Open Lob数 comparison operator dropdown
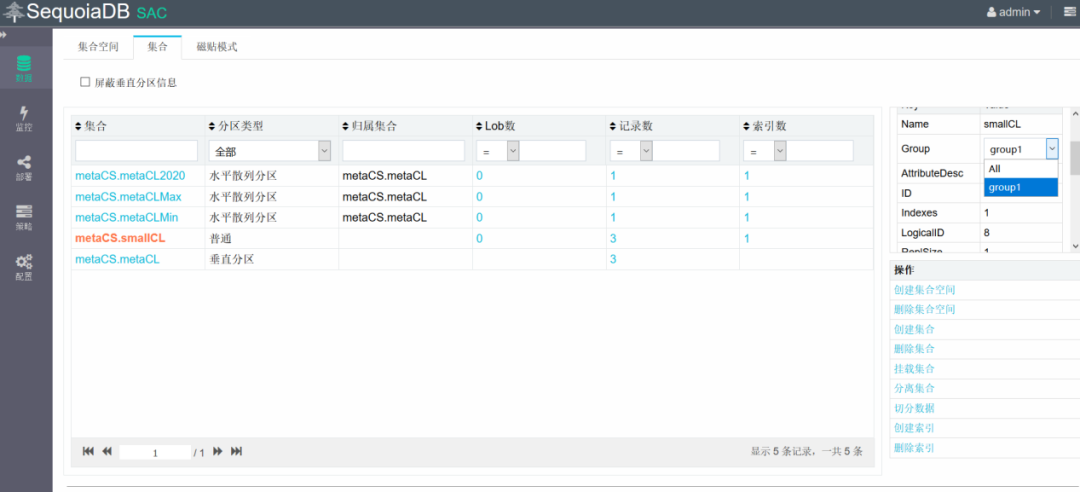 (497, 151)
